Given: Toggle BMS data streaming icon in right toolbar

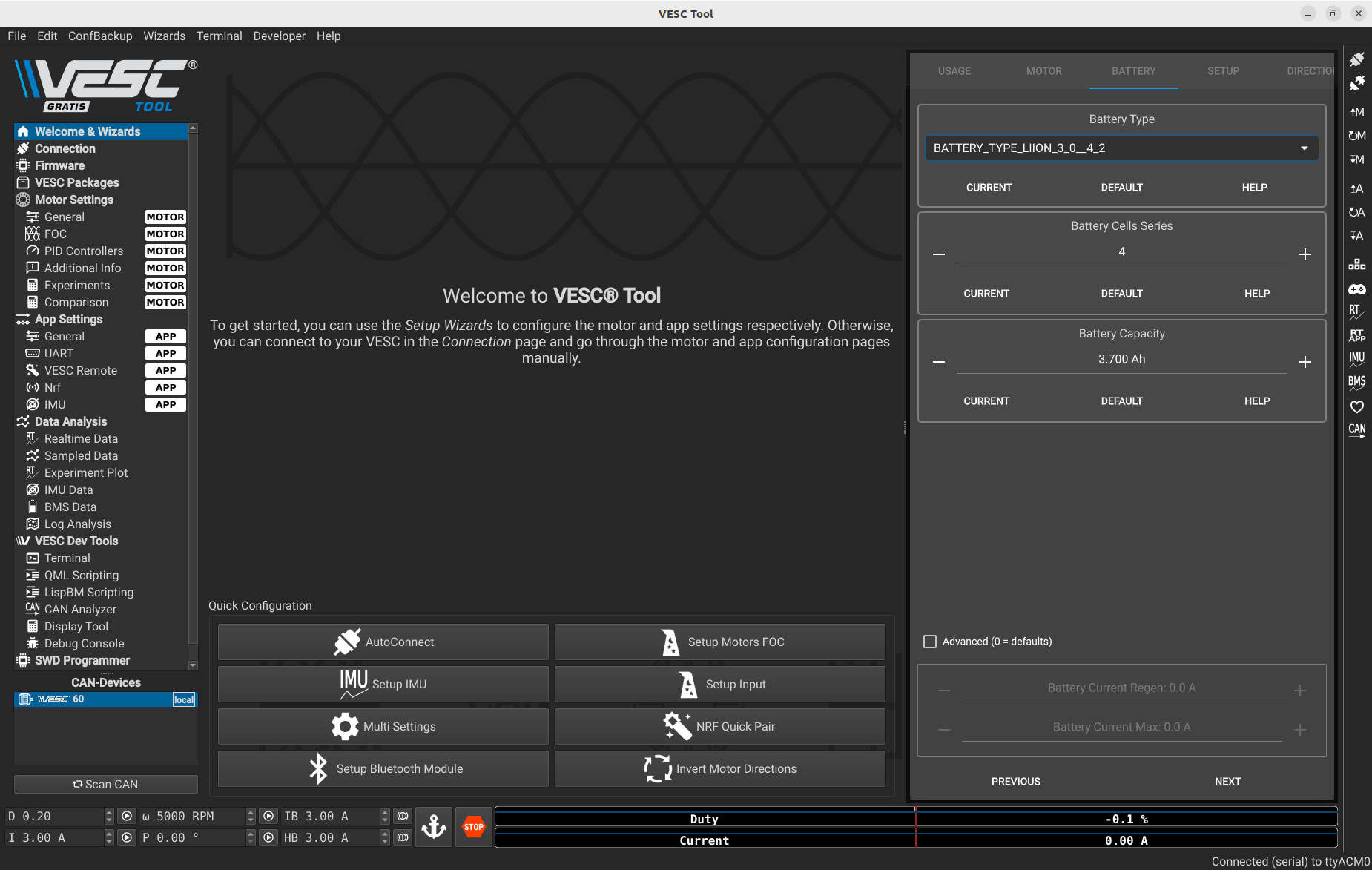Looking at the screenshot, I should coord(1357,383).
